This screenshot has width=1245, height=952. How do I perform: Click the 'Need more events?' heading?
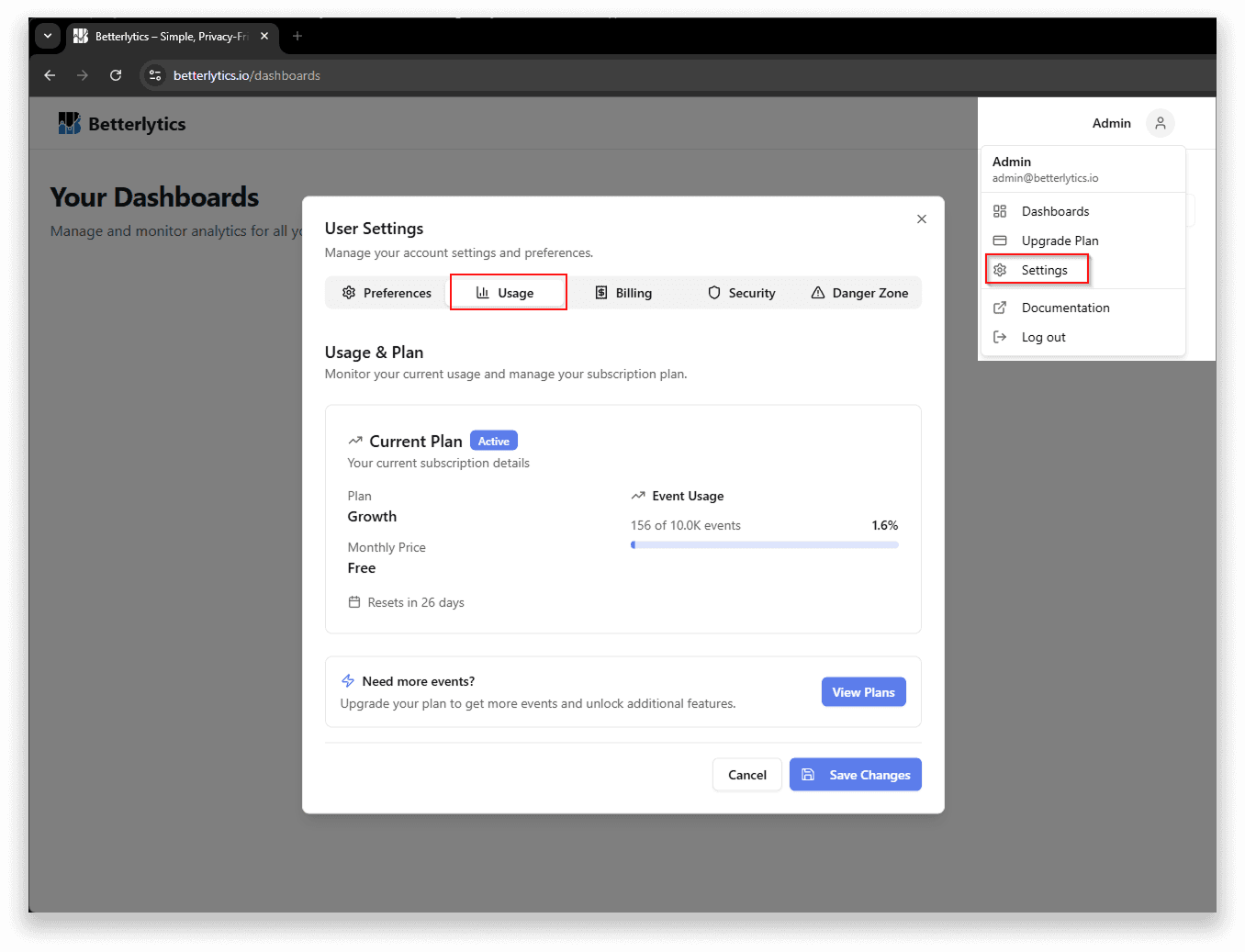(x=419, y=681)
